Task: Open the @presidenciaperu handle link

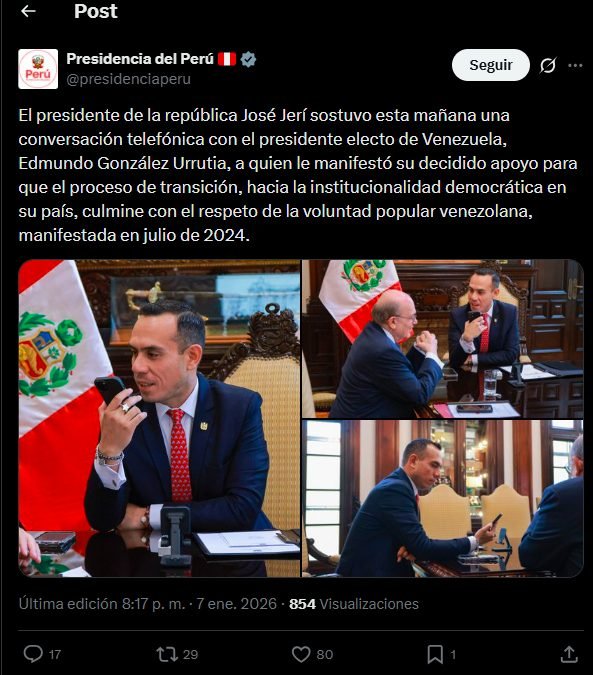Action: coord(128,79)
